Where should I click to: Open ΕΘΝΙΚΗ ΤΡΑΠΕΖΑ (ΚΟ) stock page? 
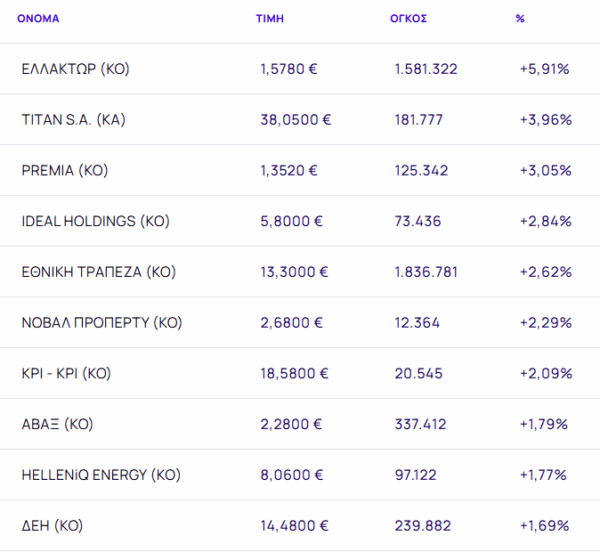[x=101, y=272]
